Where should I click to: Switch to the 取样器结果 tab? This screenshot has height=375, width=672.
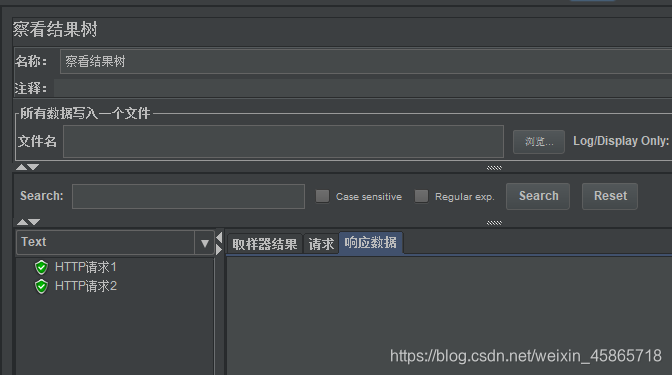point(265,244)
